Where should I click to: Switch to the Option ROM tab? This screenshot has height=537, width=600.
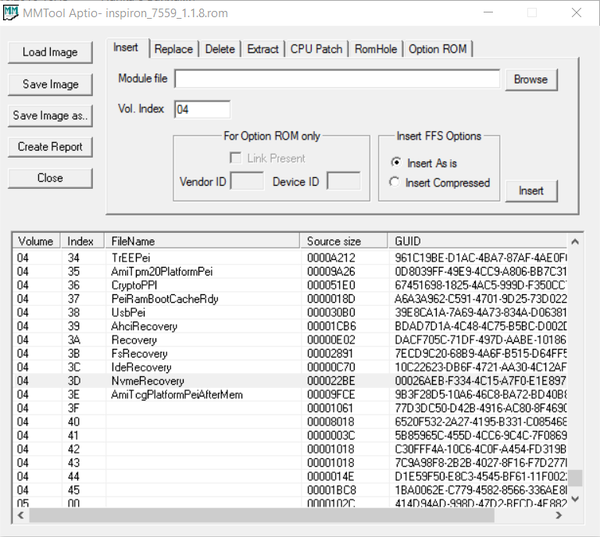438,49
